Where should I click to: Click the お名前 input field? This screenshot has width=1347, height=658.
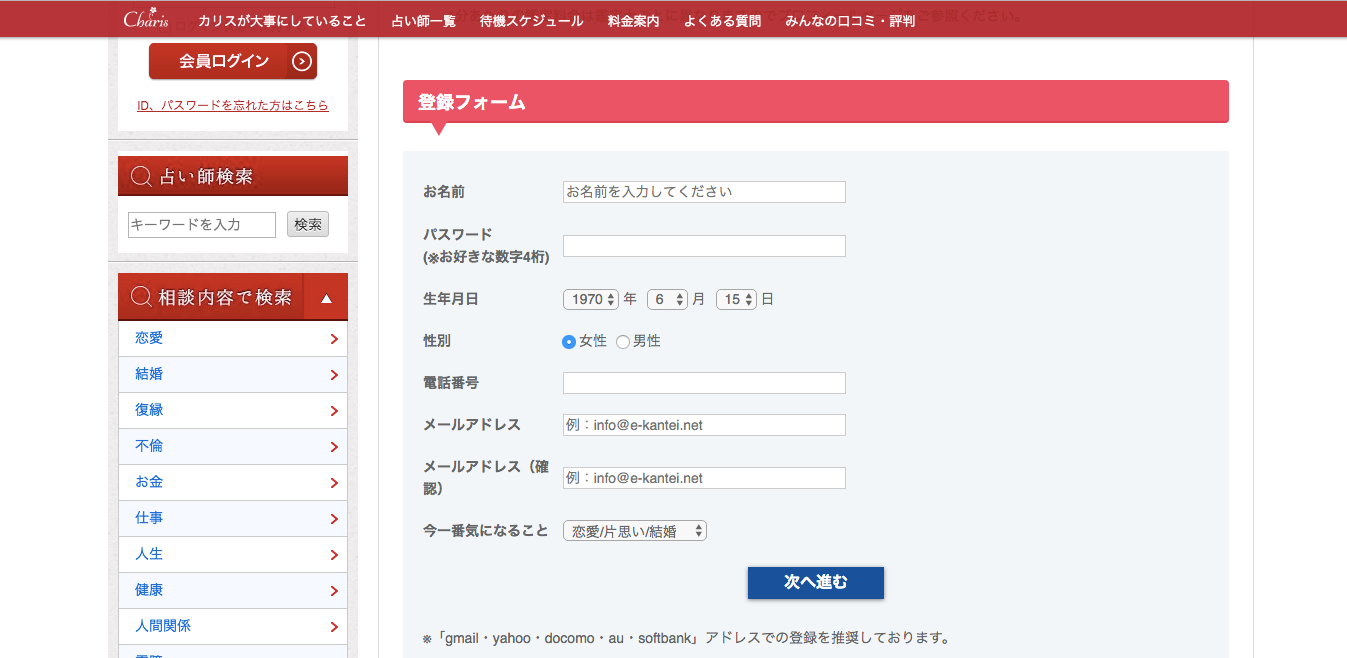click(x=704, y=192)
